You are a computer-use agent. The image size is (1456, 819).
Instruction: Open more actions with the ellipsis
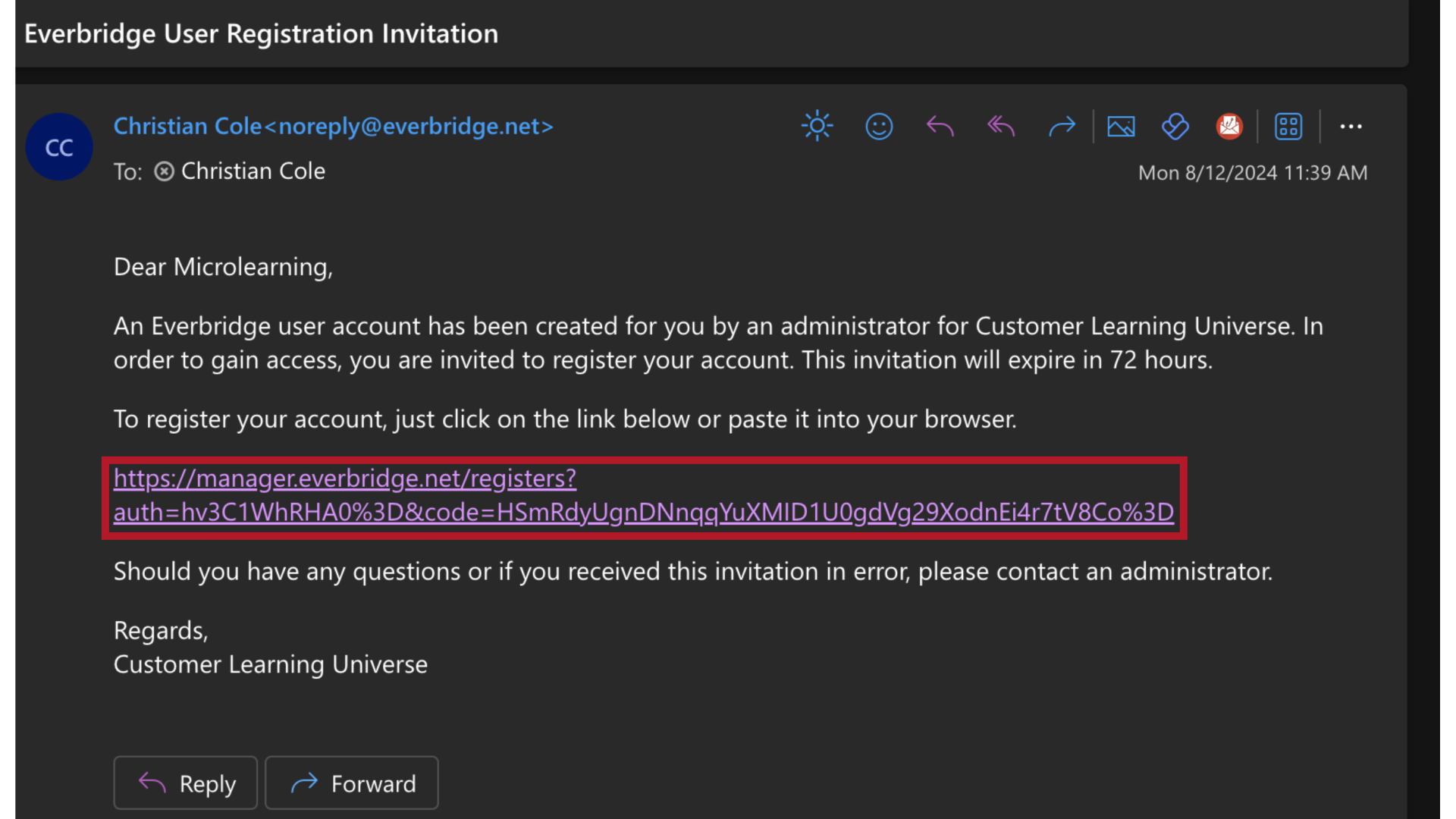coord(1352,127)
